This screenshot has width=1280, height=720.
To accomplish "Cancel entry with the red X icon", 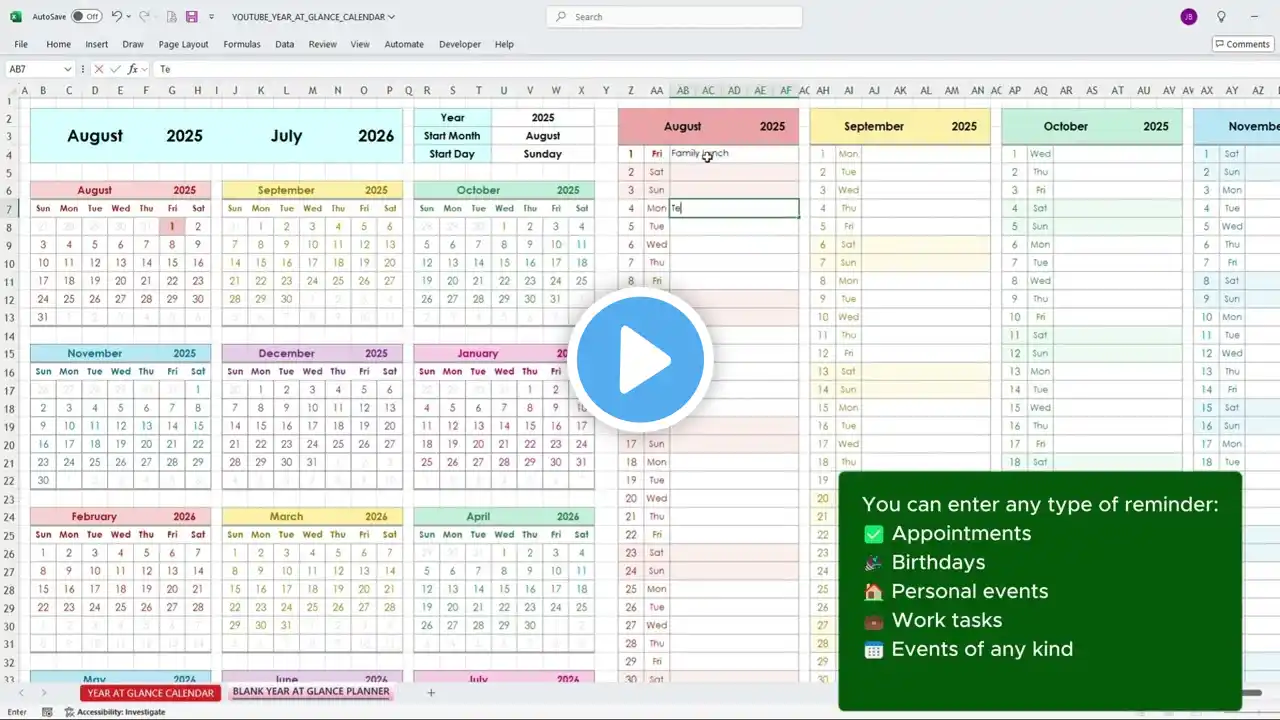I will pyautogui.click(x=98, y=69).
